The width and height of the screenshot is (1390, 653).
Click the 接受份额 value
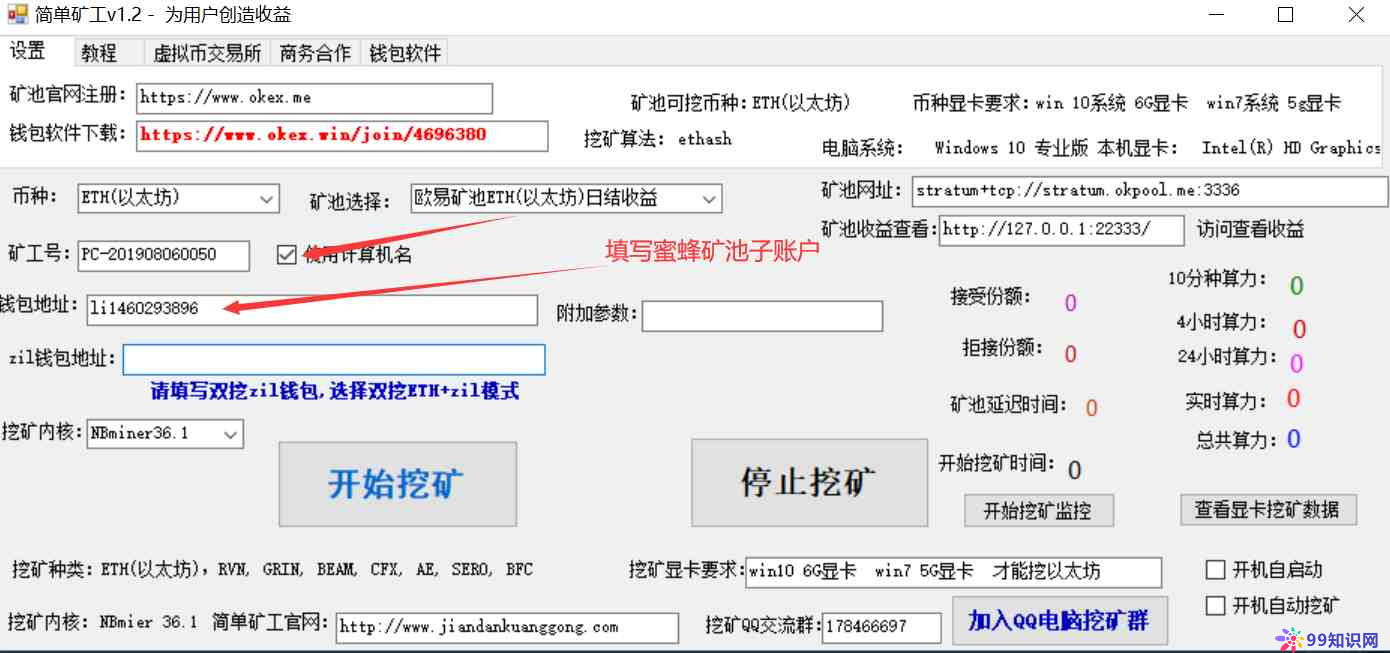1070,303
